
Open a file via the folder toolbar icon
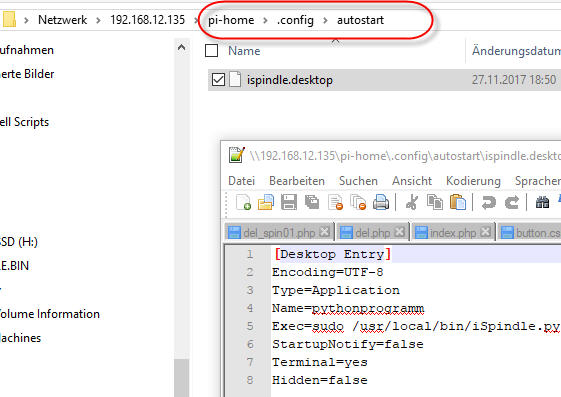(266, 202)
